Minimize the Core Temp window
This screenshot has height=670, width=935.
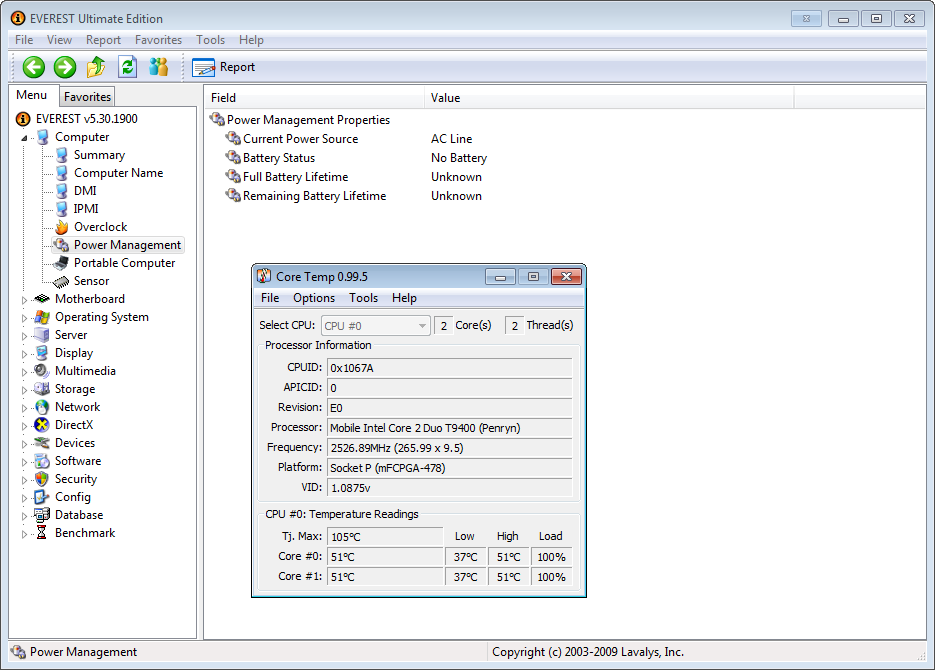tap(500, 277)
